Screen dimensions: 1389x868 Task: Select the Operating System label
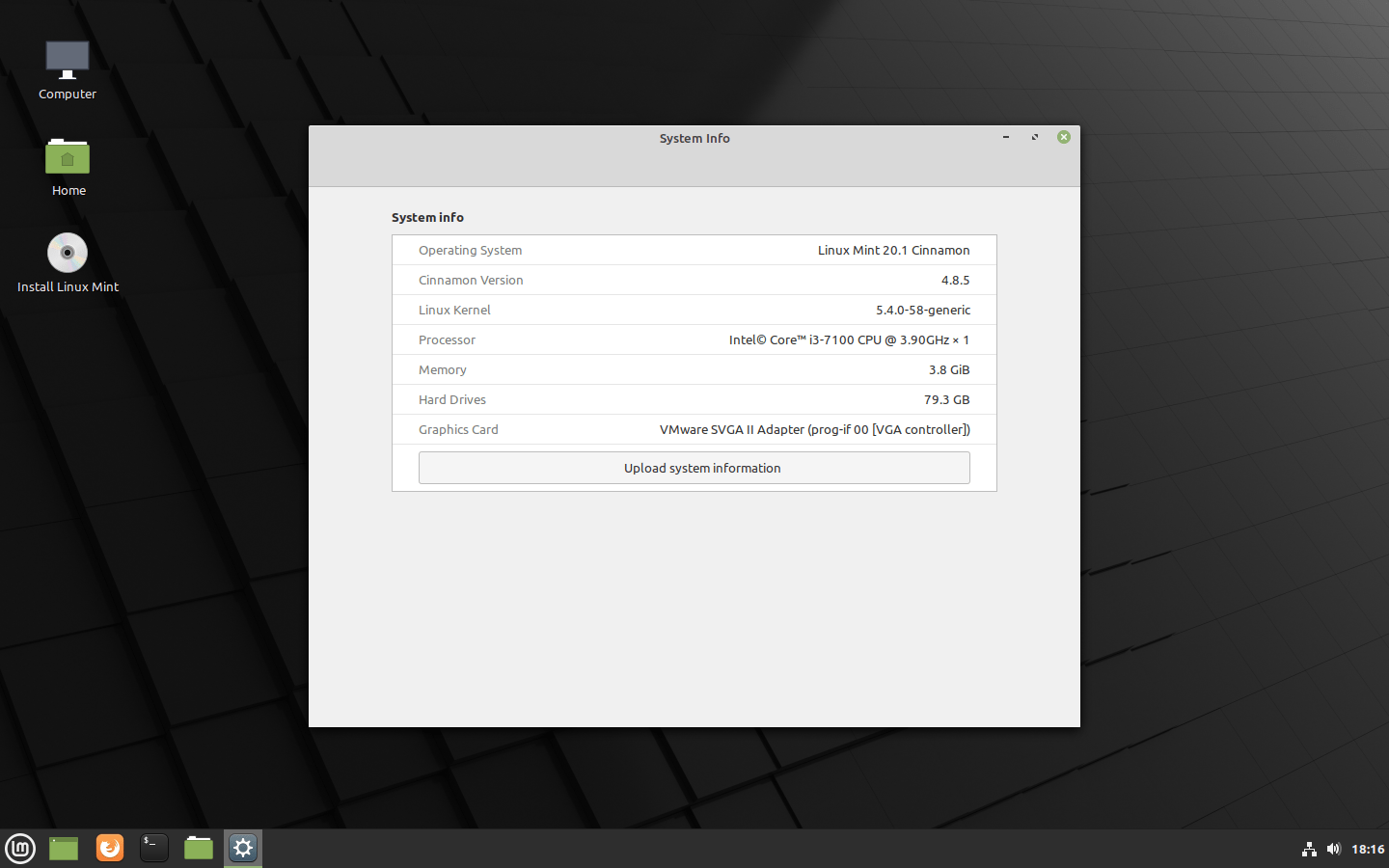pyautogui.click(x=470, y=250)
